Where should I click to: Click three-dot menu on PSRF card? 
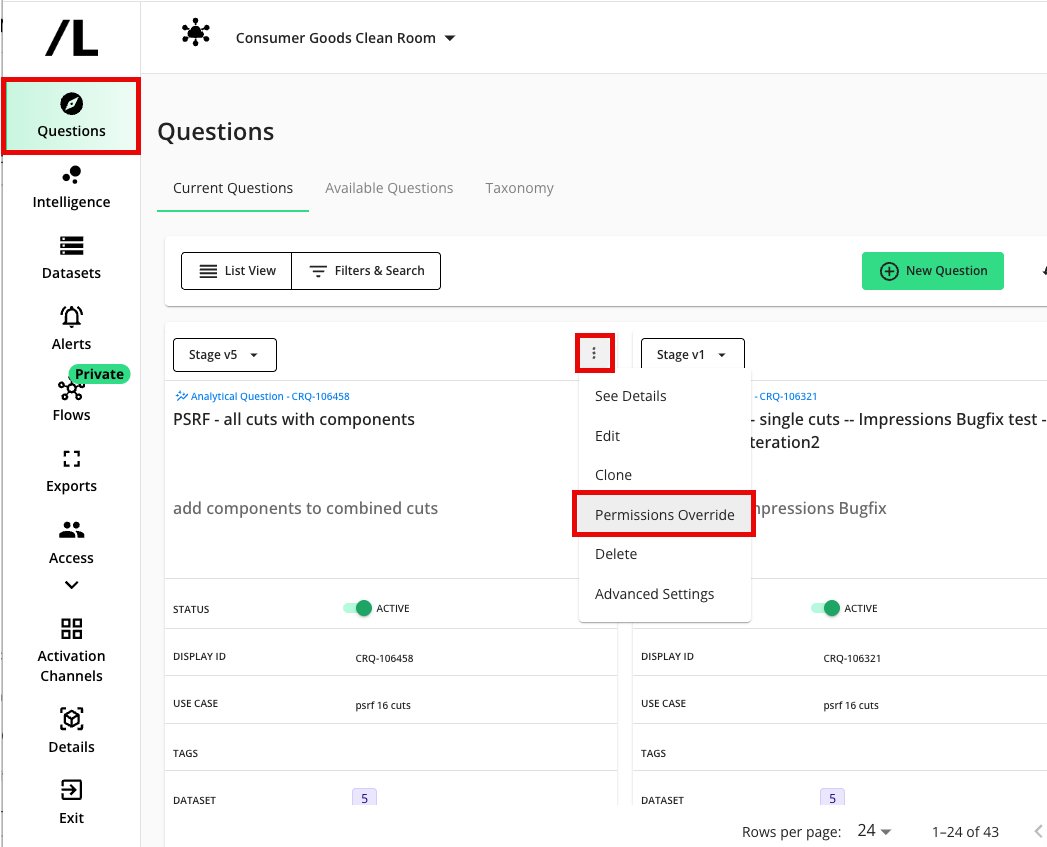point(594,353)
